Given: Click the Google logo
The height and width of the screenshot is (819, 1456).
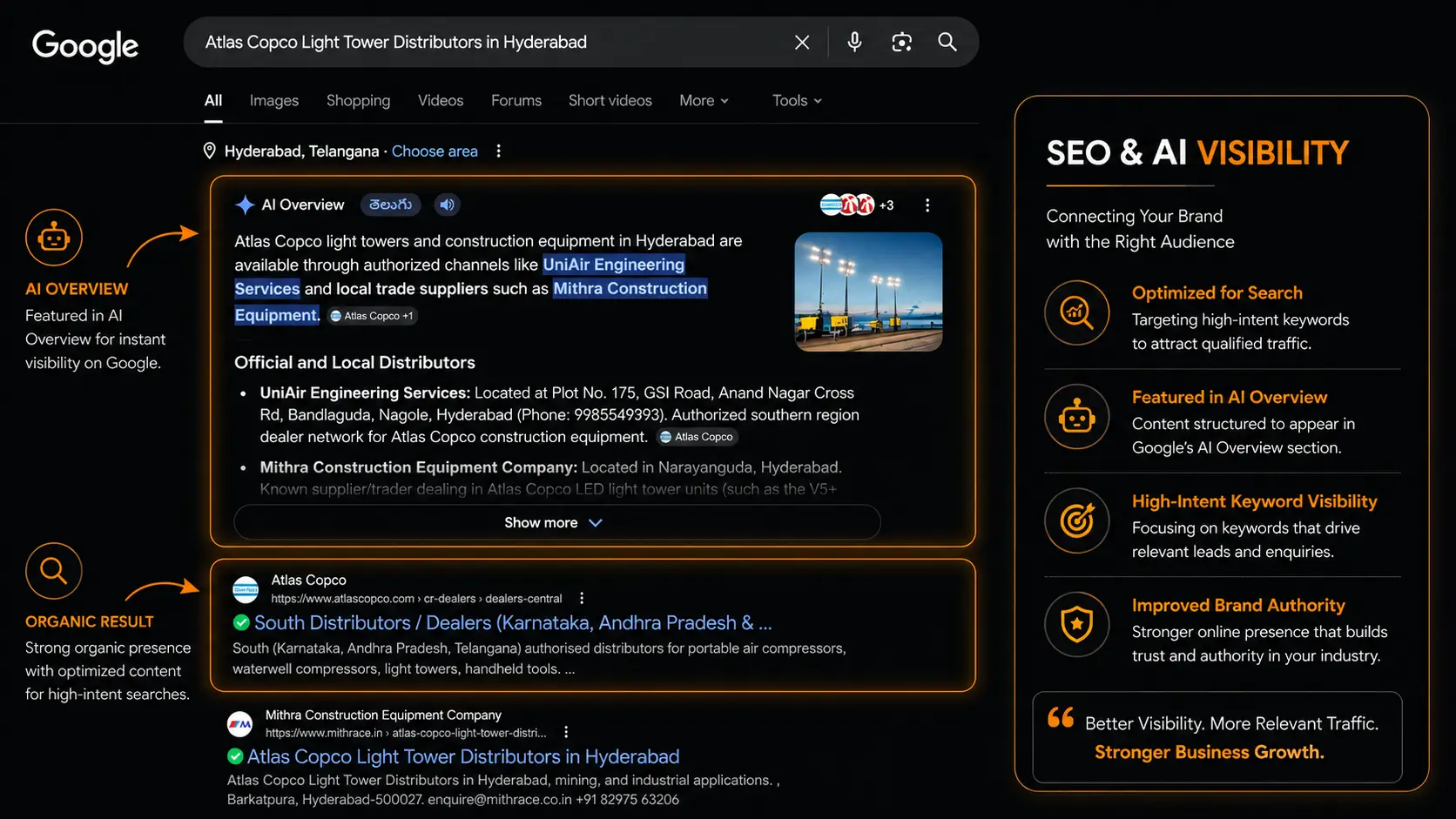Looking at the screenshot, I should (85, 45).
